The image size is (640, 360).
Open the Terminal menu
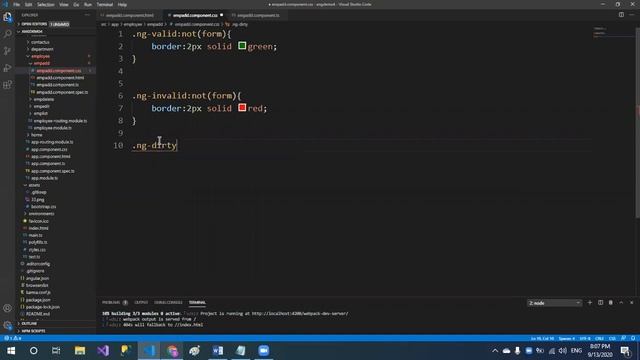coord(104,4)
